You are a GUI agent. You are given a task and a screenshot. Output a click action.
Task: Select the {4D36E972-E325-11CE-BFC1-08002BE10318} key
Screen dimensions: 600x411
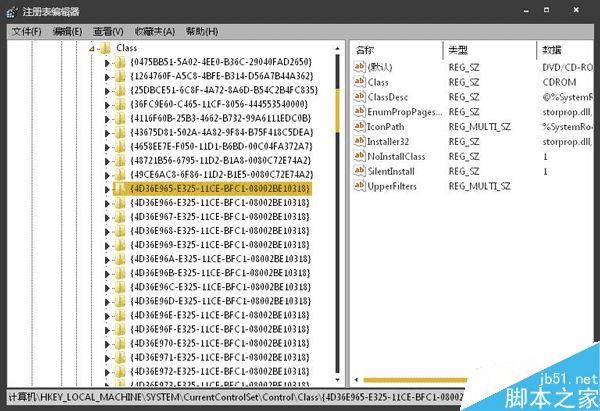click(220, 372)
